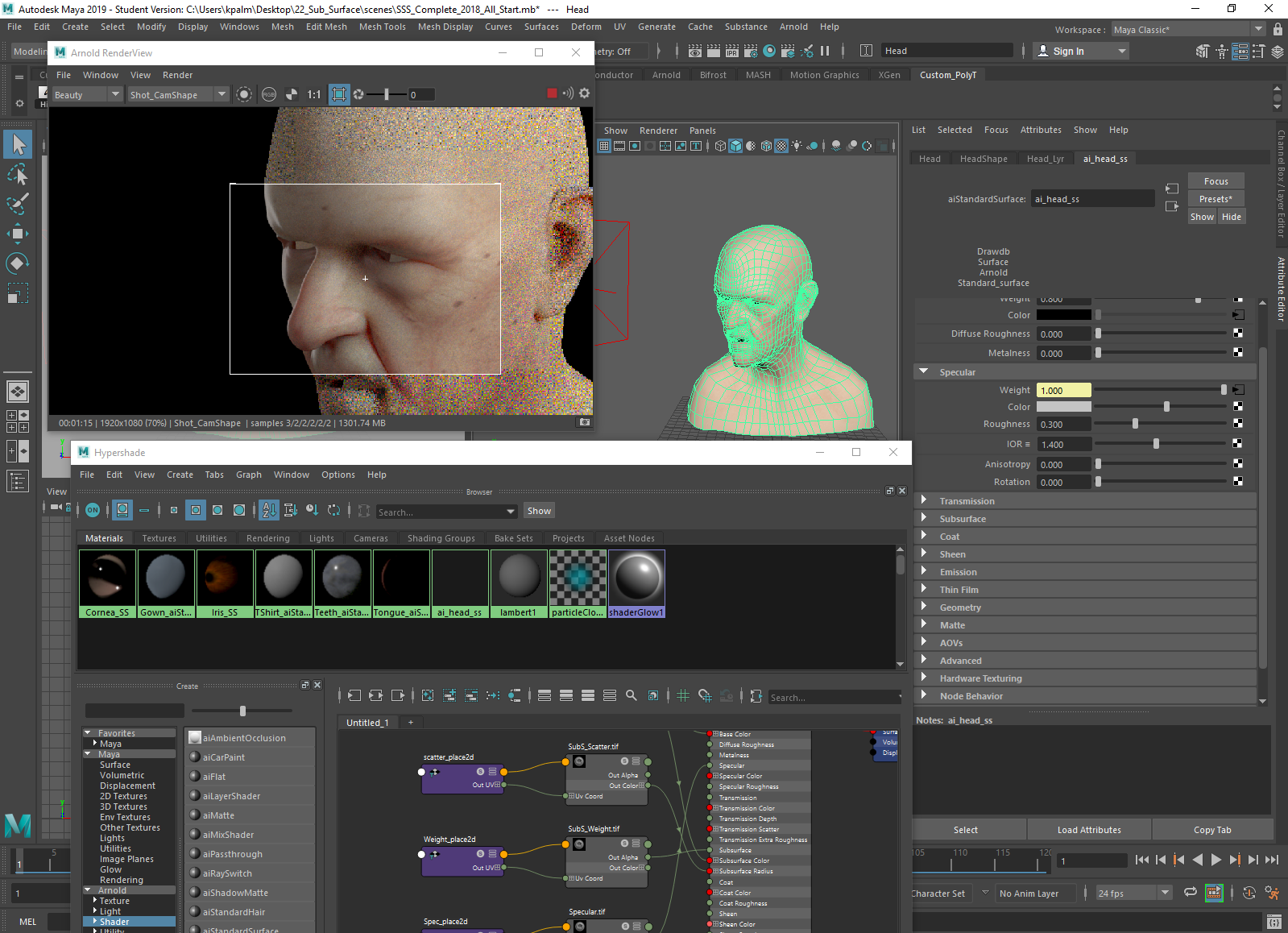Click the 1:1 zoom button in RenderView
1288x933 pixels.
314,94
